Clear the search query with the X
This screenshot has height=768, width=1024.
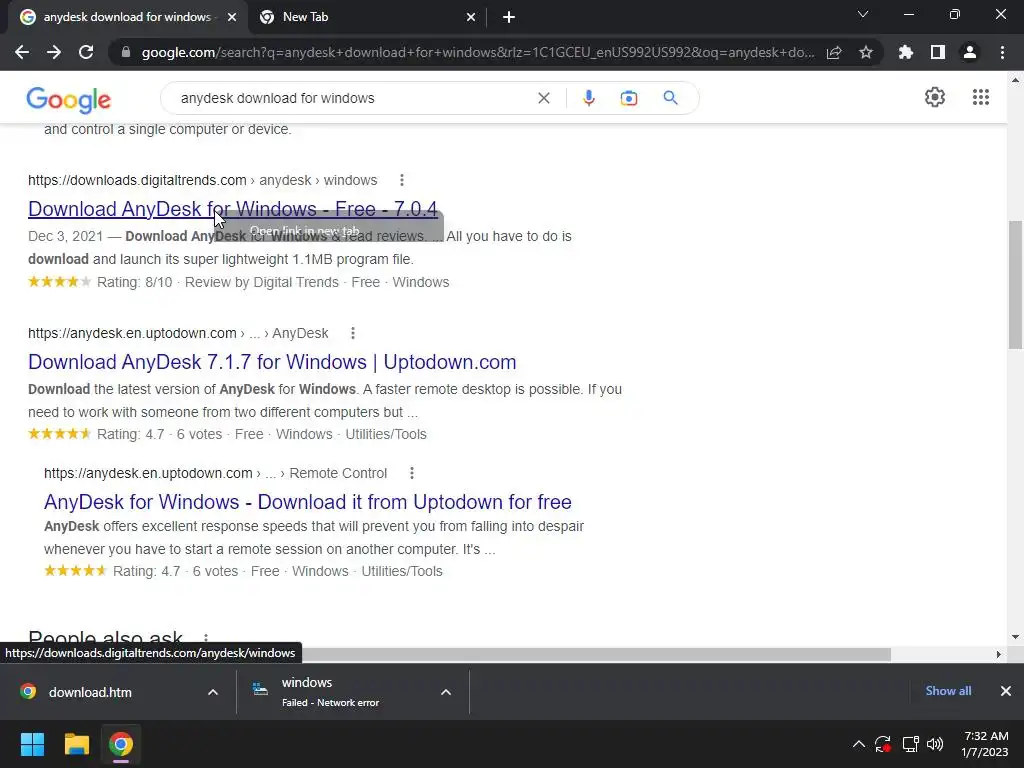(543, 98)
